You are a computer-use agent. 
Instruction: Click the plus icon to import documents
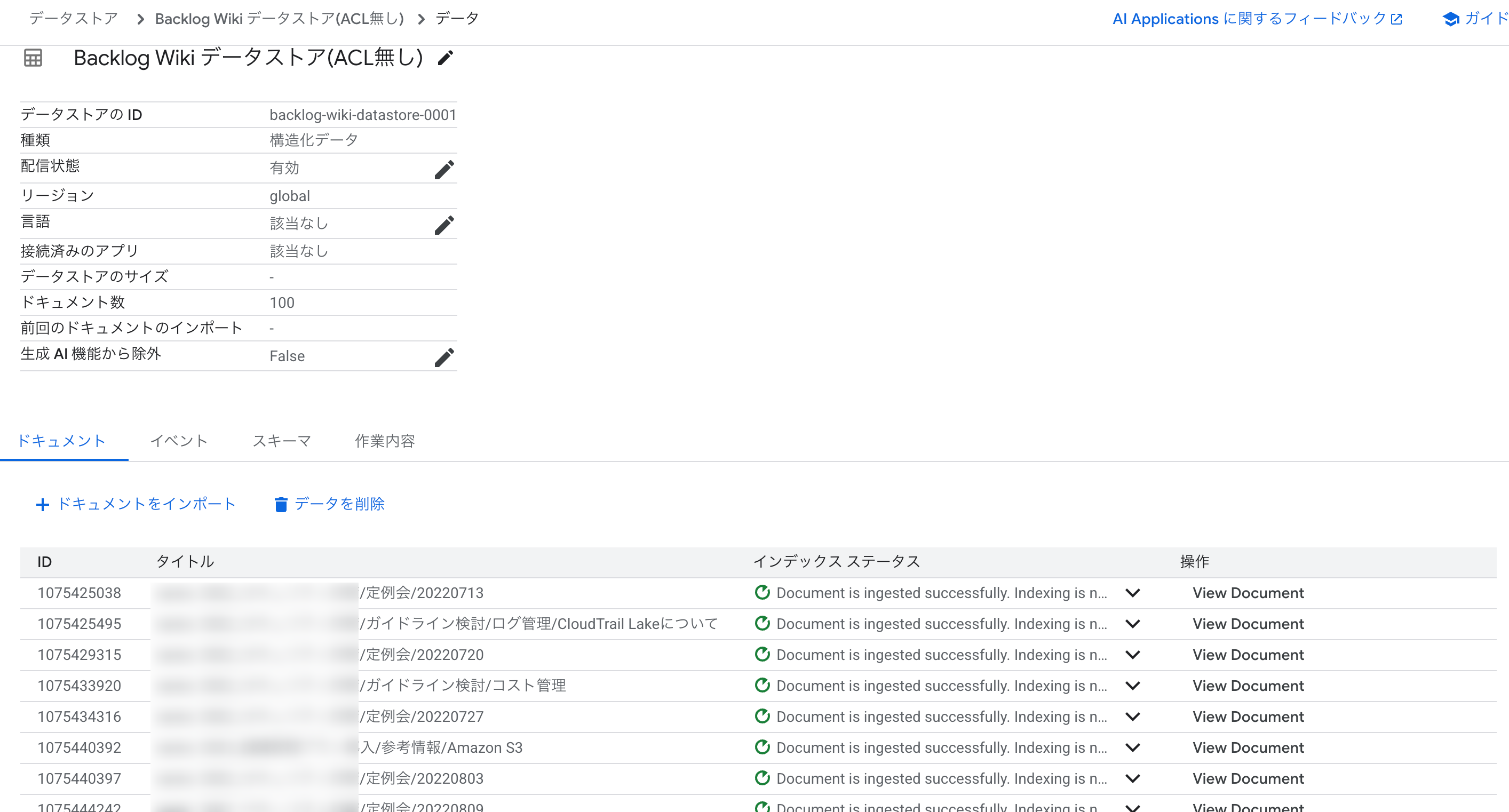coord(43,504)
